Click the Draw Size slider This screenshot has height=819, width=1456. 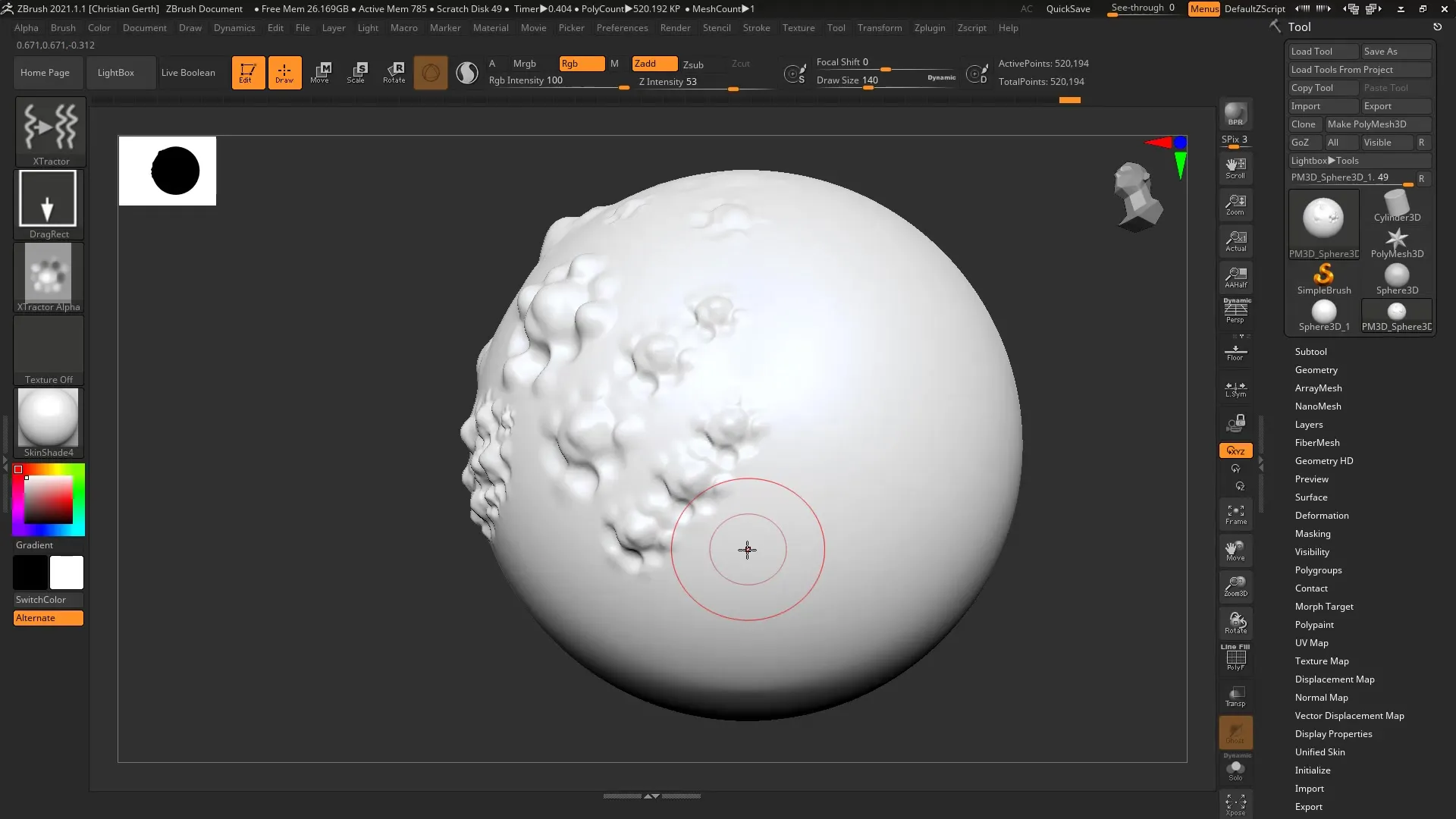(x=887, y=81)
